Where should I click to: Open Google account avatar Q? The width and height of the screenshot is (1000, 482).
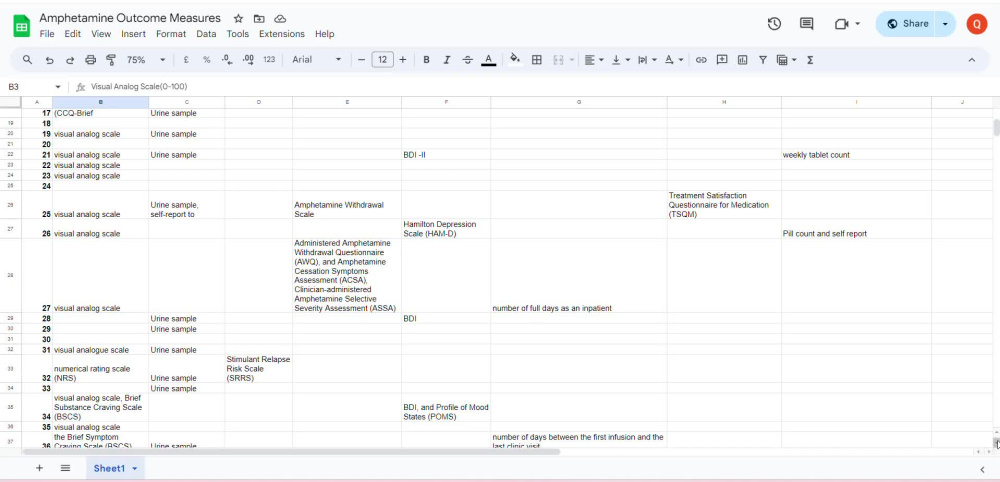tap(976, 24)
